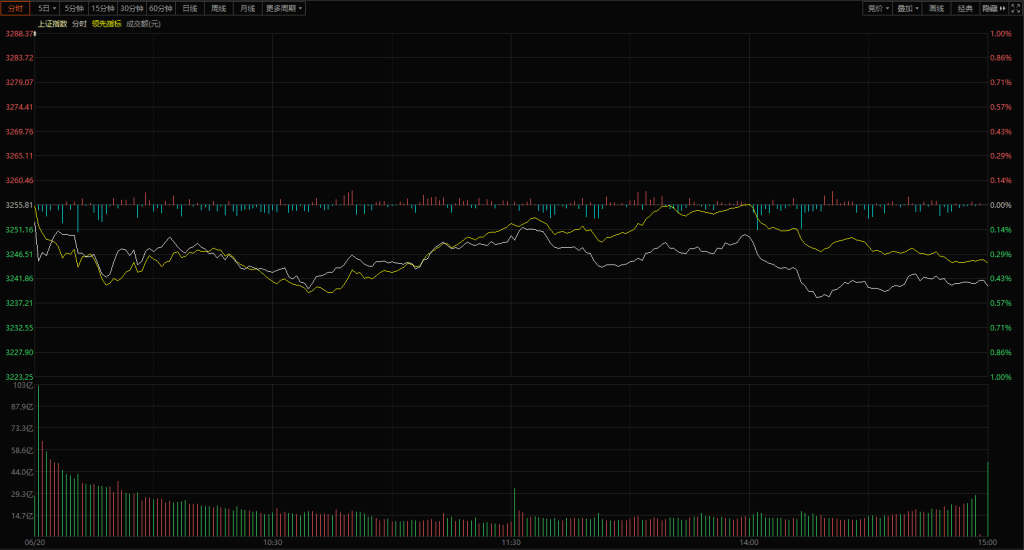Image resolution: width=1024 pixels, height=550 pixels.
Task: Click the fullscreen expand icon
Action: 1015,8
